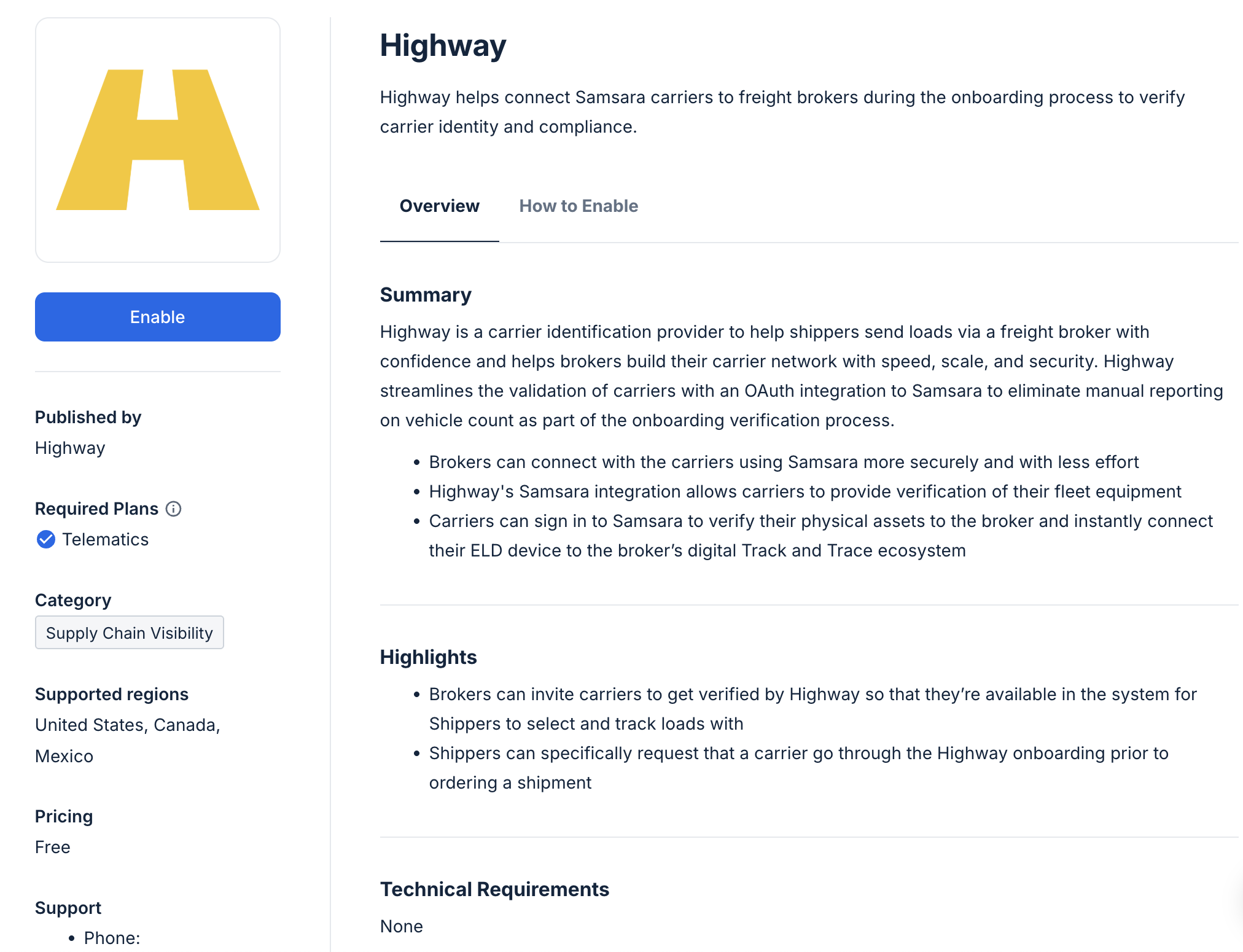Viewport: 1243px width, 952px height.
Task: Select the Telematics required plan badge
Action: pos(91,539)
